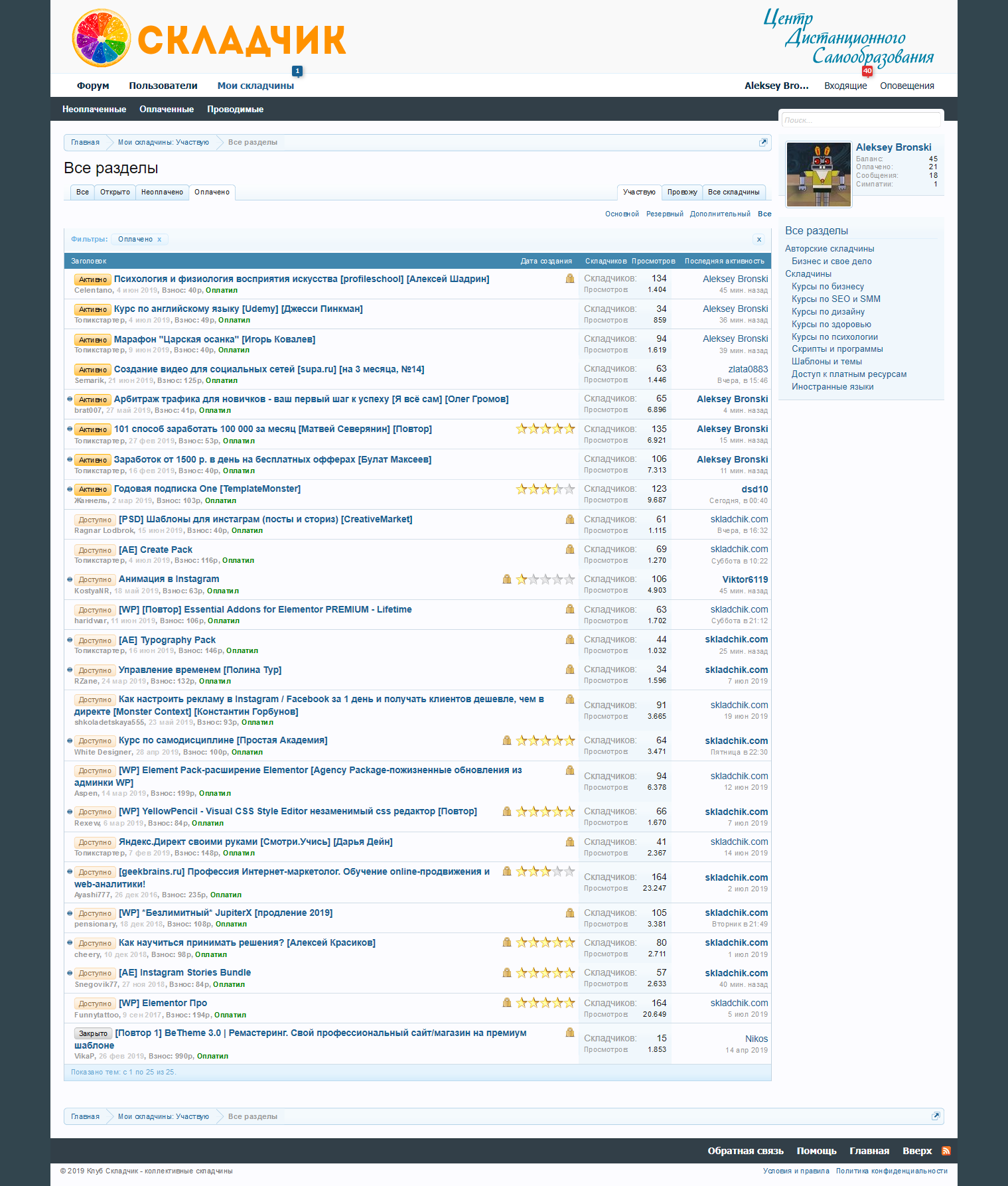Open Мои складчины in main navigation

click(255, 86)
